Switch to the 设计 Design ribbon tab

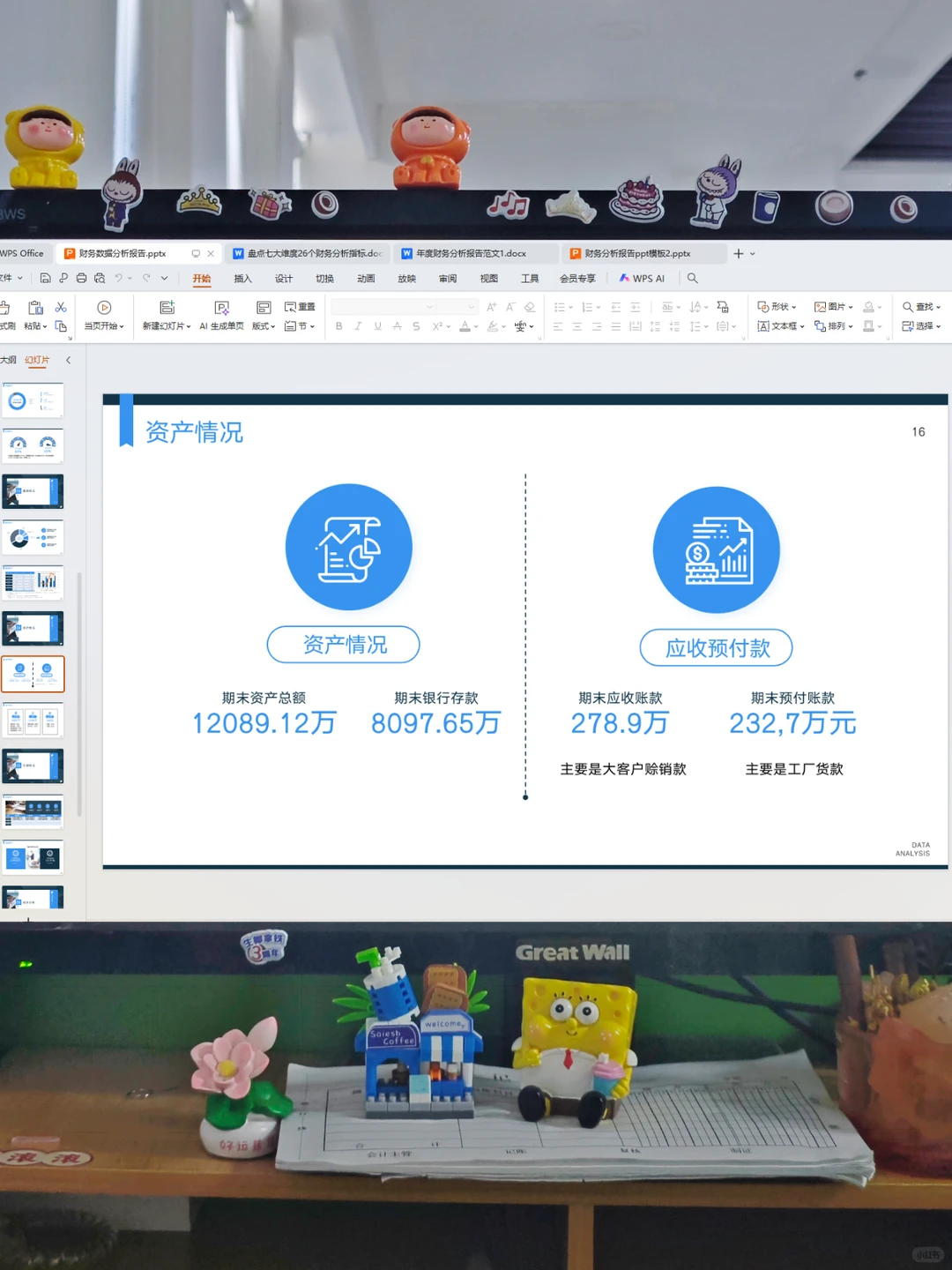point(284,279)
